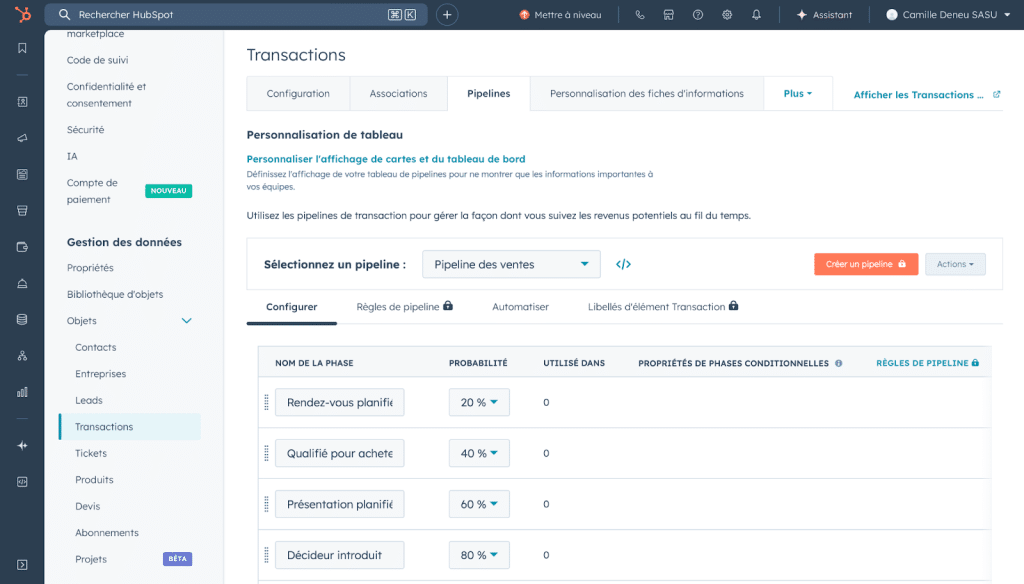The width and height of the screenshot is (1024, 584).
Task: Click the help question mark icon
Action: coord(698,15)
